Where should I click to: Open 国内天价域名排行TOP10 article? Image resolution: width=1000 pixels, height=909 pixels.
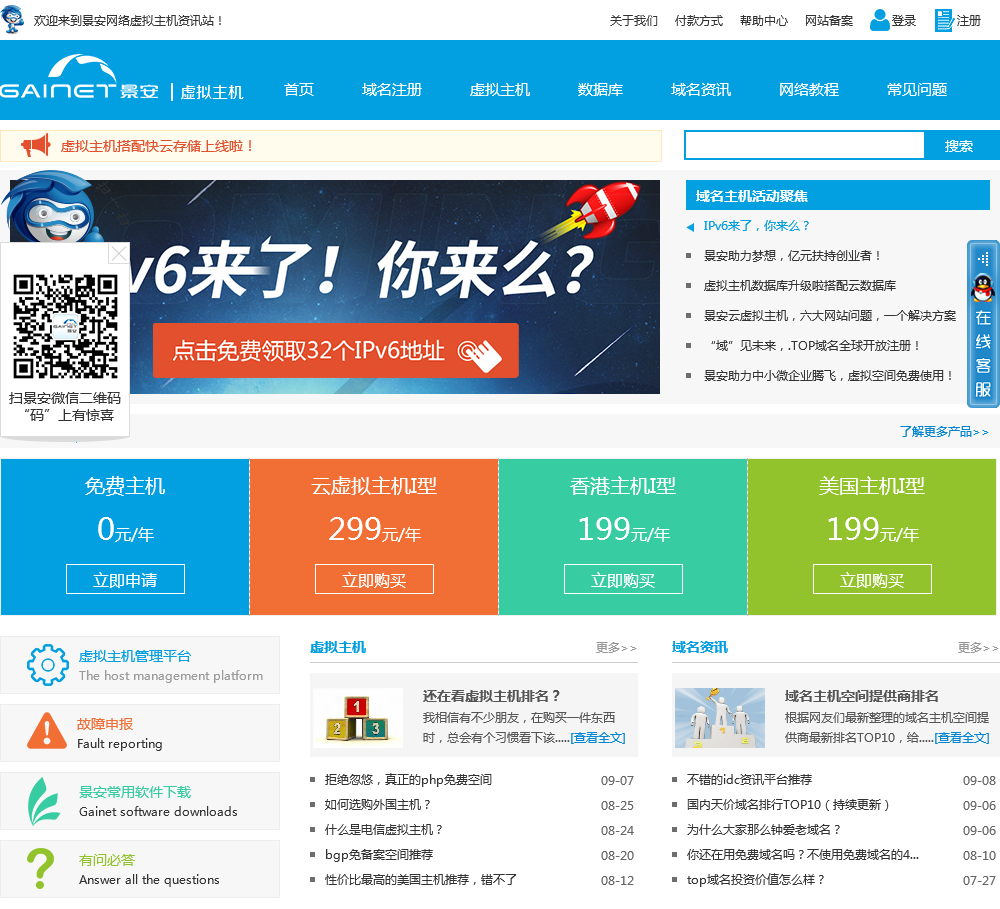click(x=788, y=804)
